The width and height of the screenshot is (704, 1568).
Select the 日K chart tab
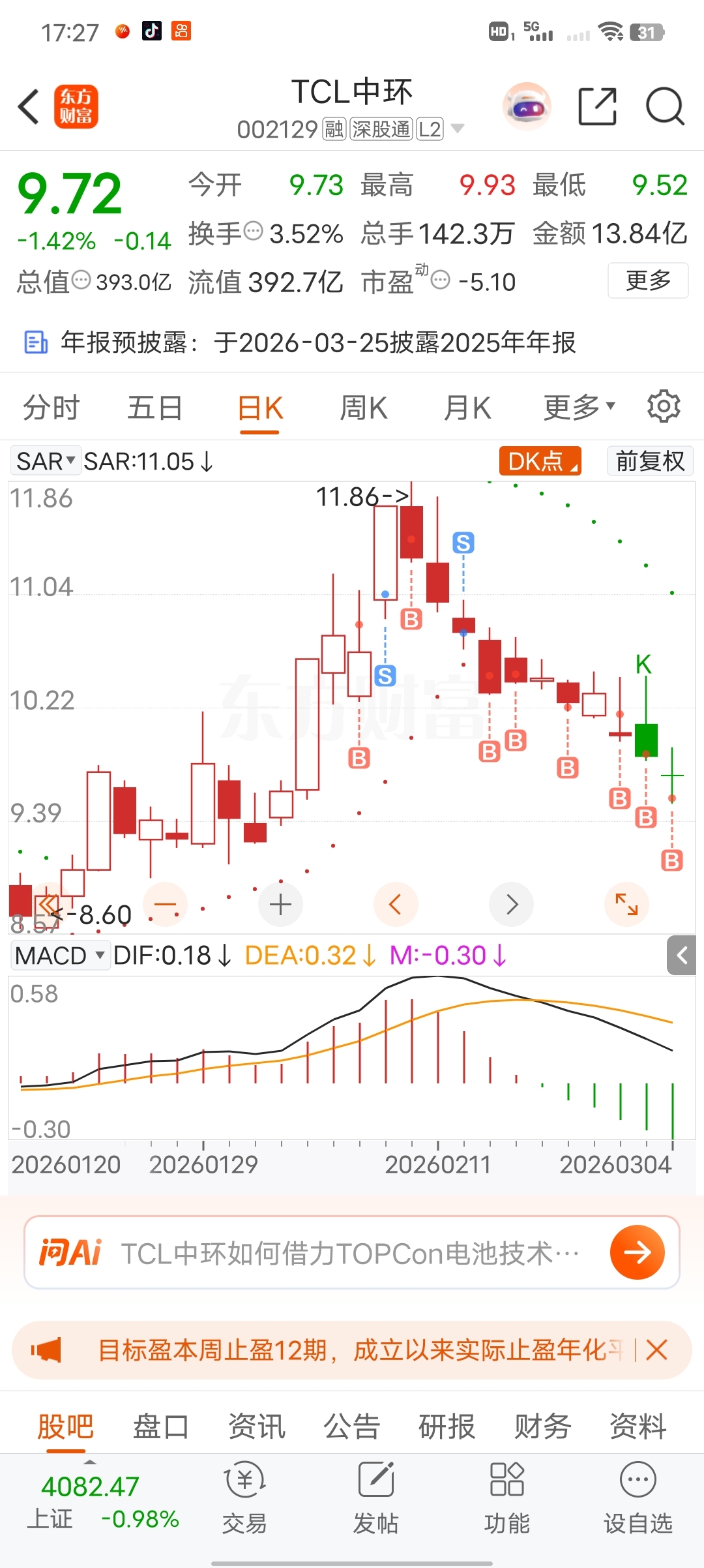coord(260,409)
